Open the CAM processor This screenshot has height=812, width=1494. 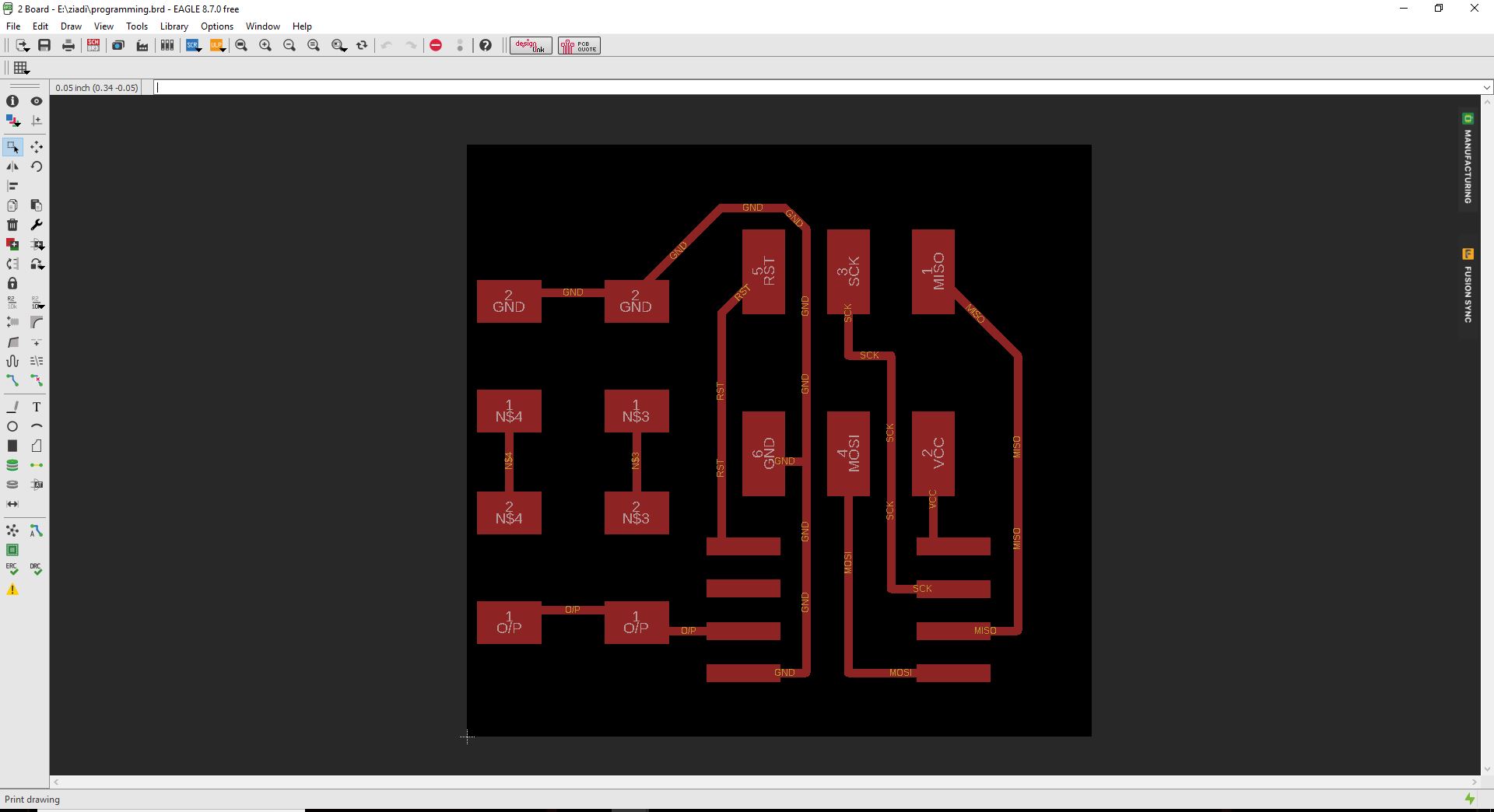142,45
